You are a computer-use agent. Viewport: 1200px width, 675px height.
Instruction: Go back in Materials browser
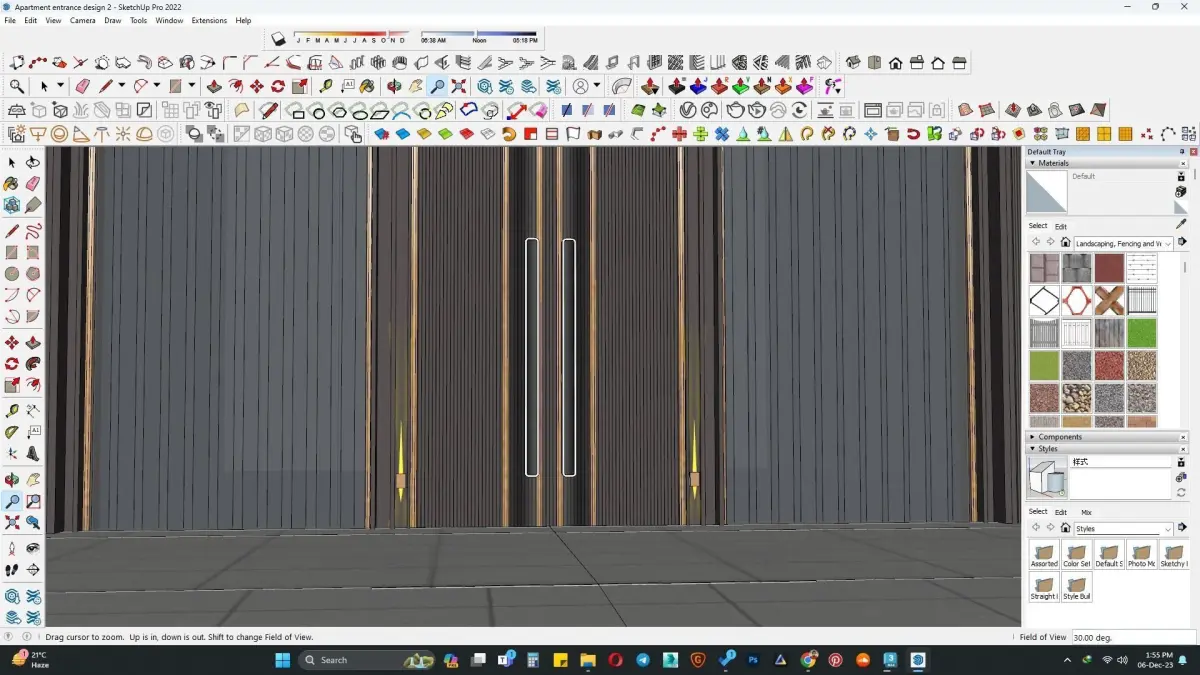1036,242
